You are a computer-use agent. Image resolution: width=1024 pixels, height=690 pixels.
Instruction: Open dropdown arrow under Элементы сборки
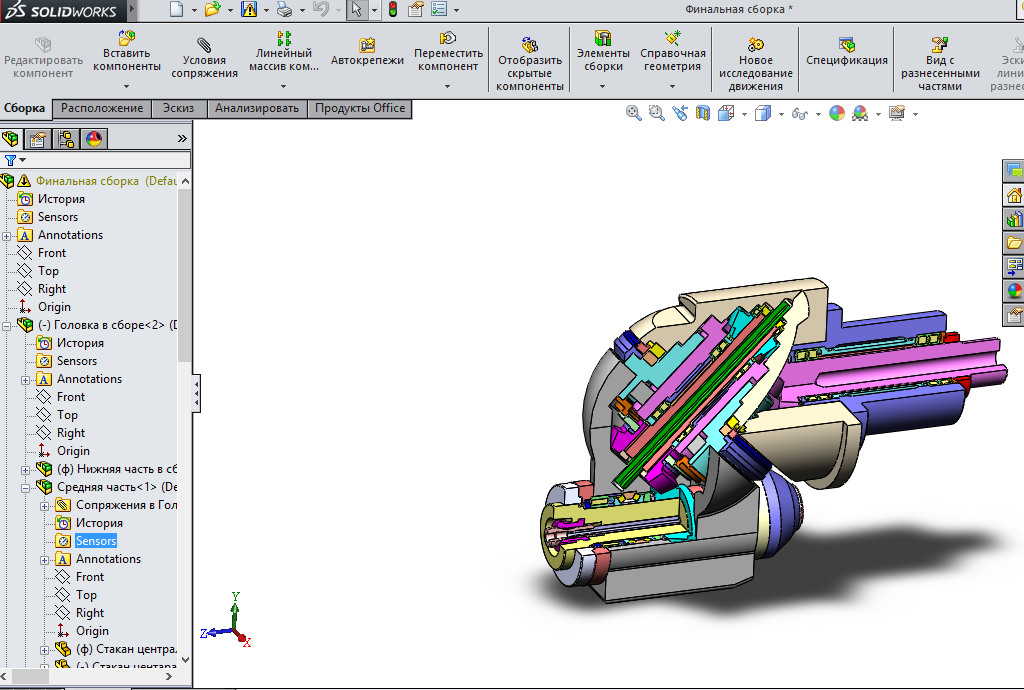point(602,86)
